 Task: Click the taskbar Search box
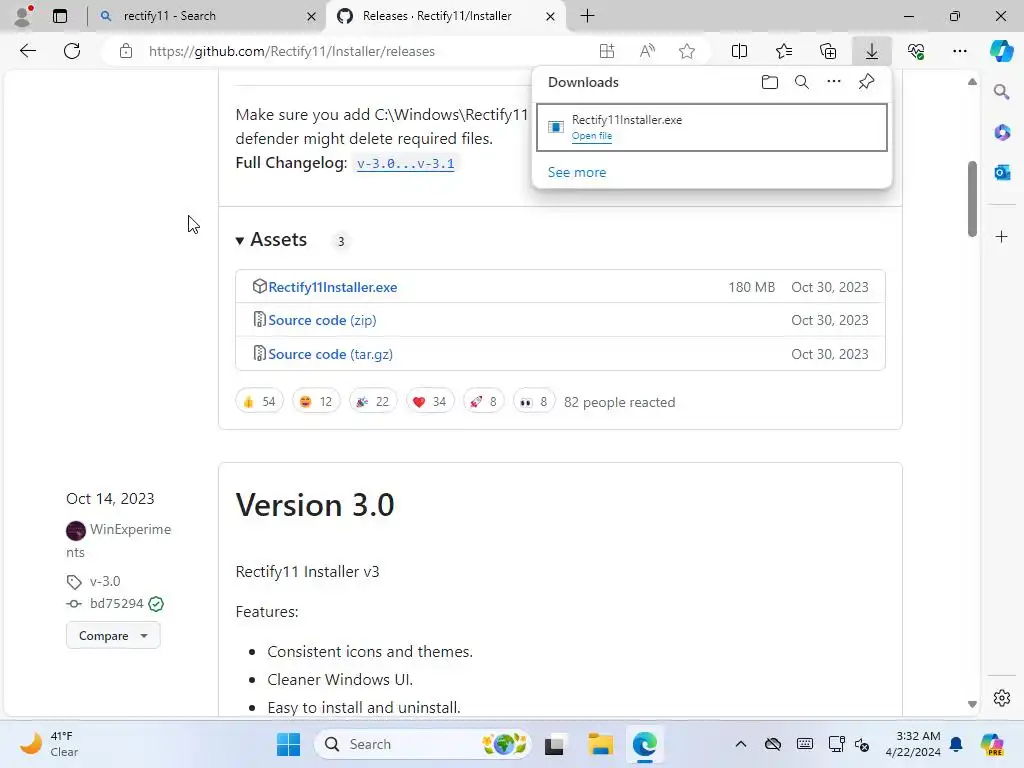pos(422,744)
